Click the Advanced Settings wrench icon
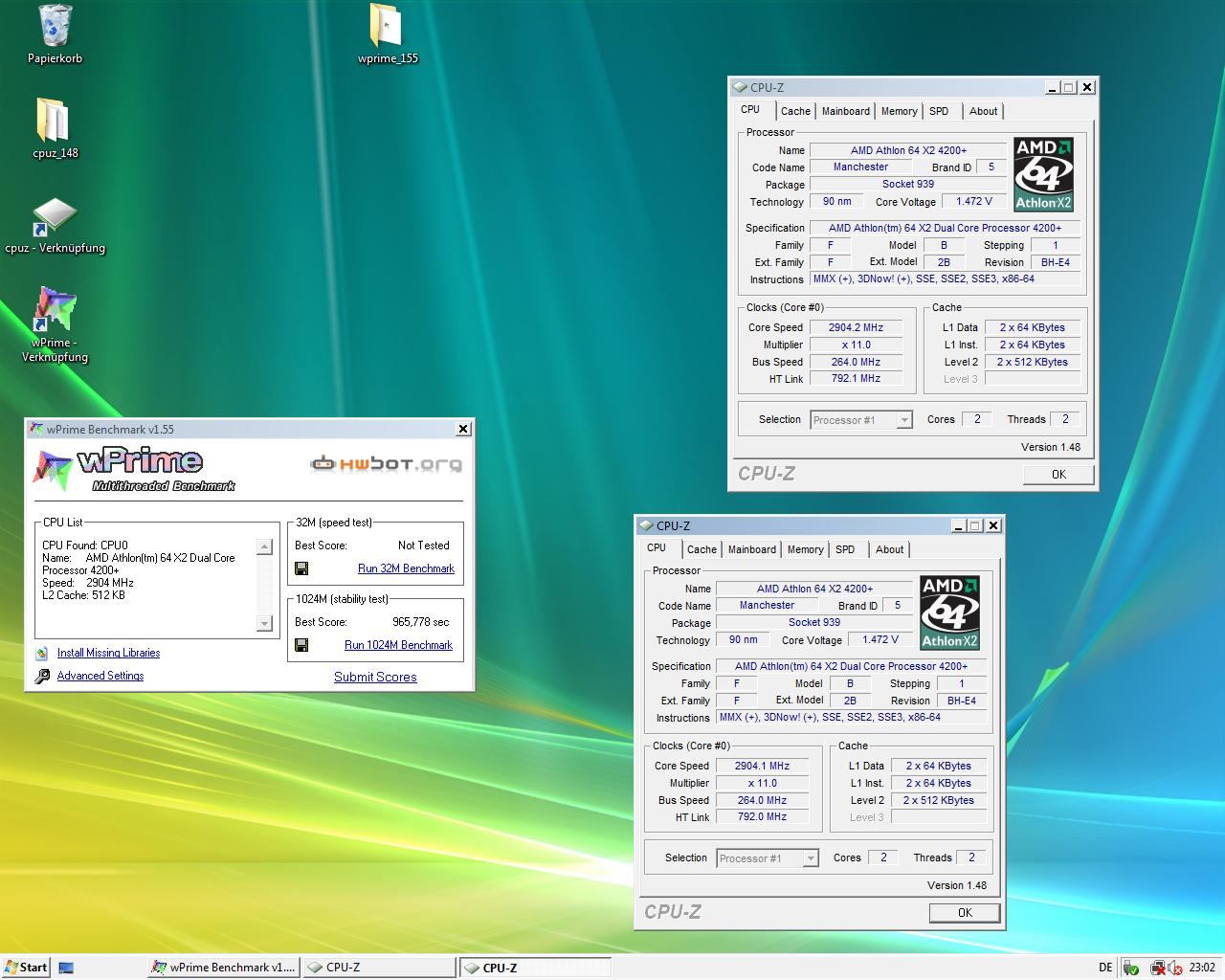Viewport: 1225px width, 980px height. (42, 676)
